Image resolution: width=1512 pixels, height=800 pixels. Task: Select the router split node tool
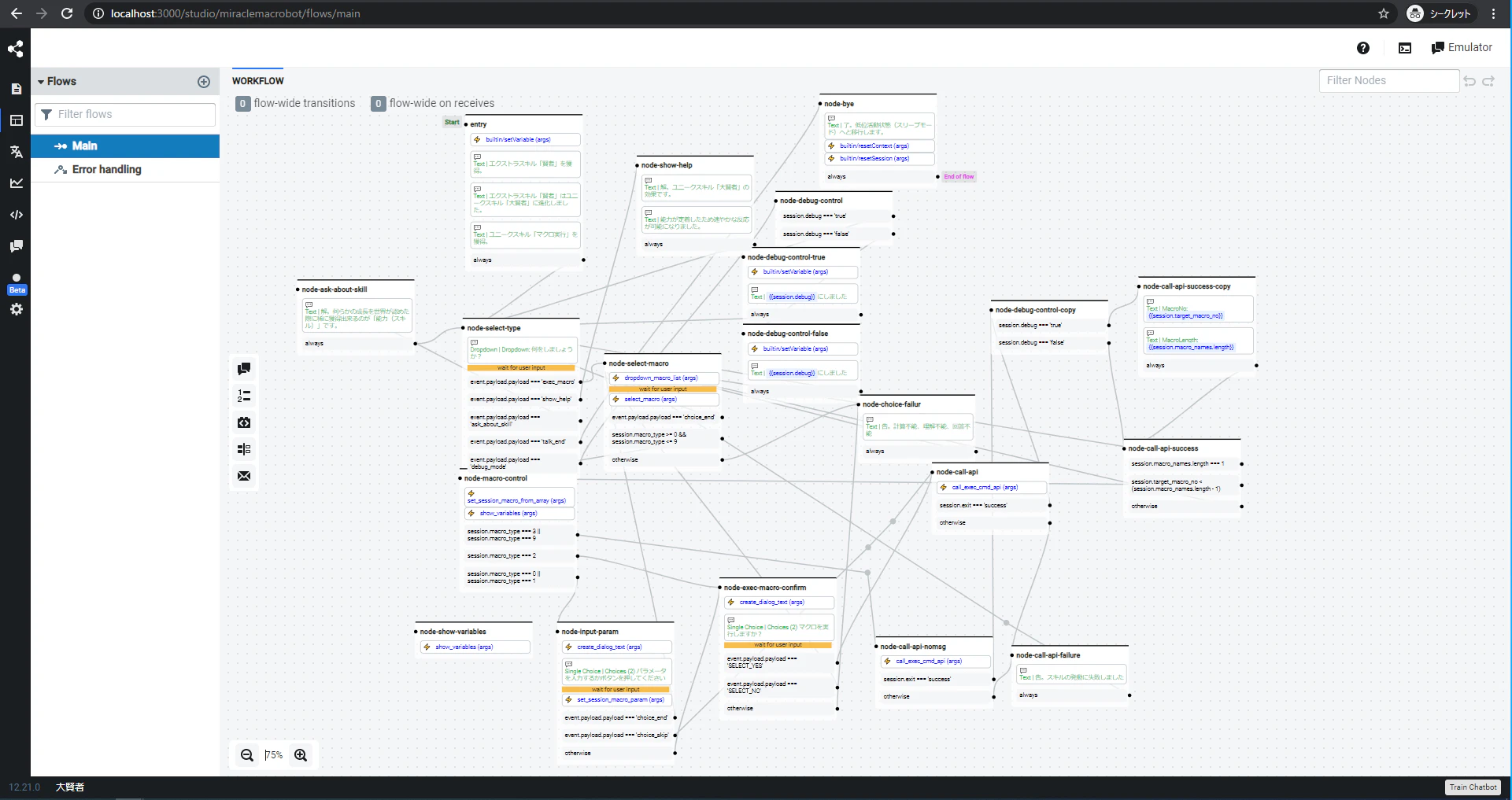coord(244,449)
